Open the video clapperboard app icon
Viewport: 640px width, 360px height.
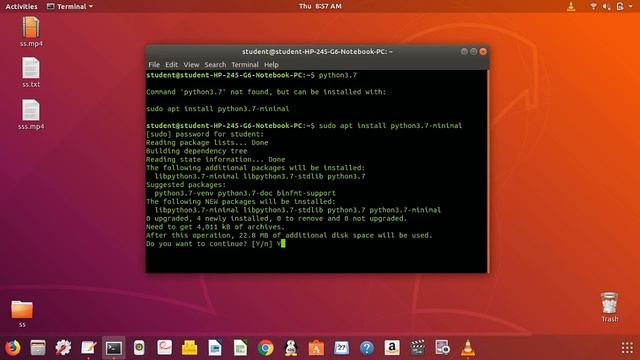pos(417,348)
